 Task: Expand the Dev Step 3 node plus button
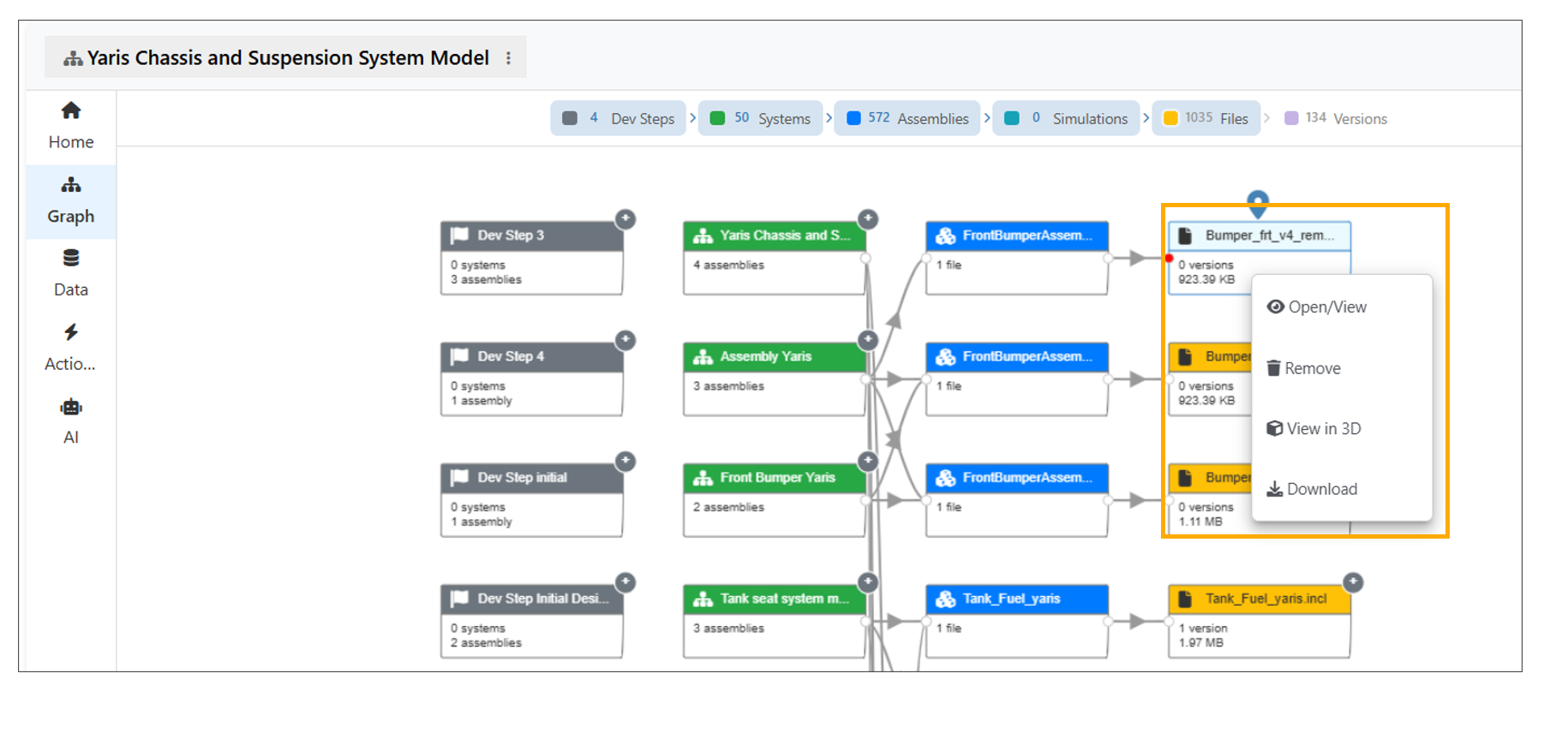tap(625, 219)
